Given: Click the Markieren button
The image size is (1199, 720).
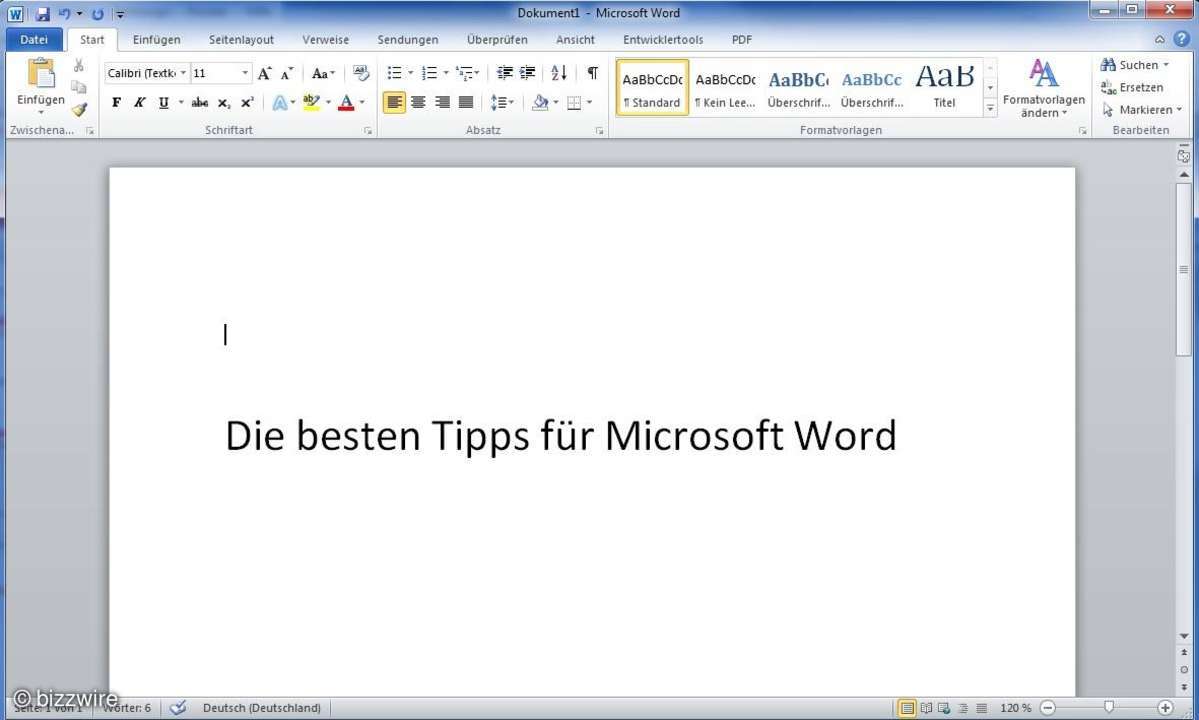Looking at the screenshot, I should pos(1142,109).
